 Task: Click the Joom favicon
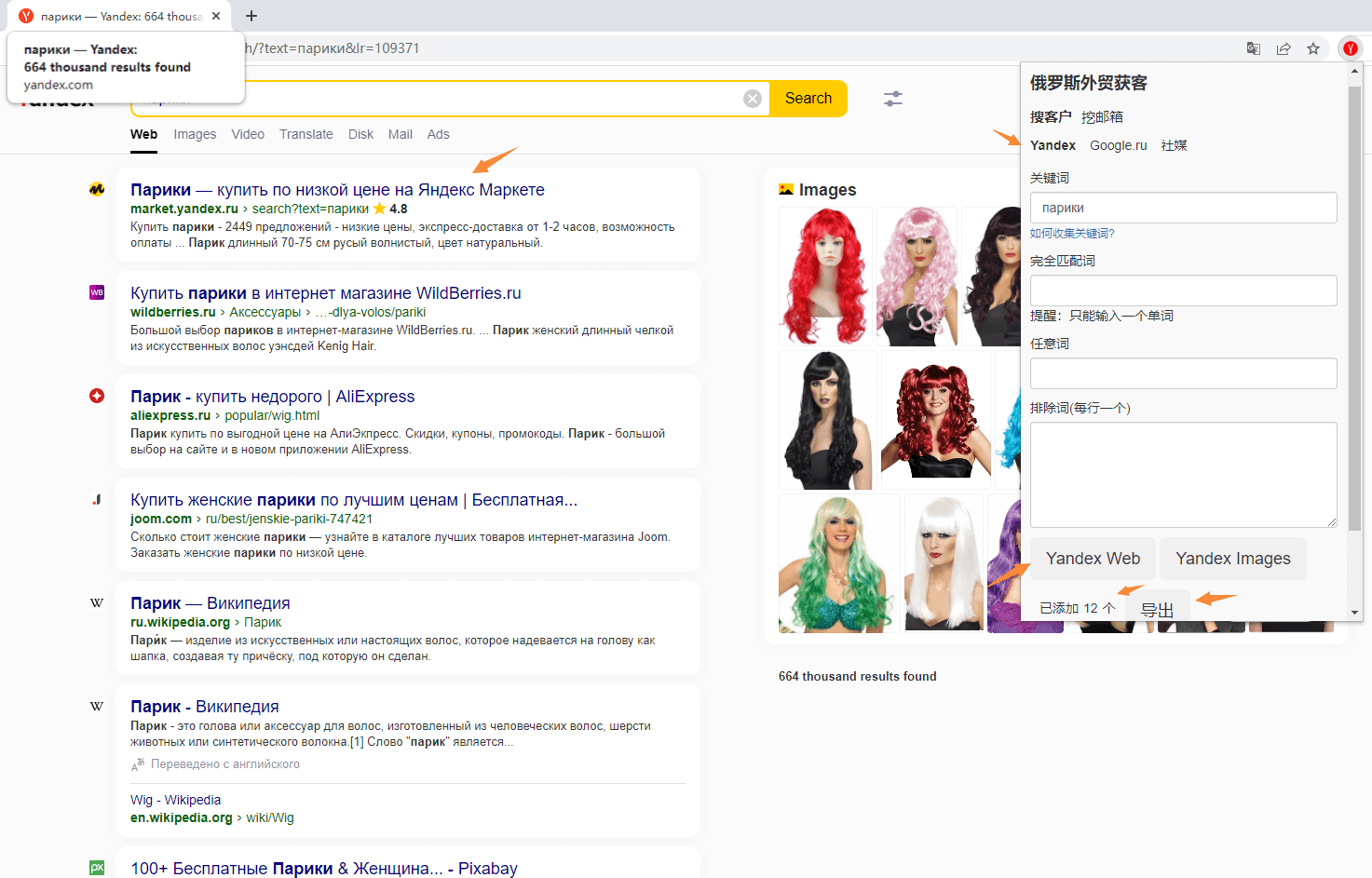tap(97, 500)
